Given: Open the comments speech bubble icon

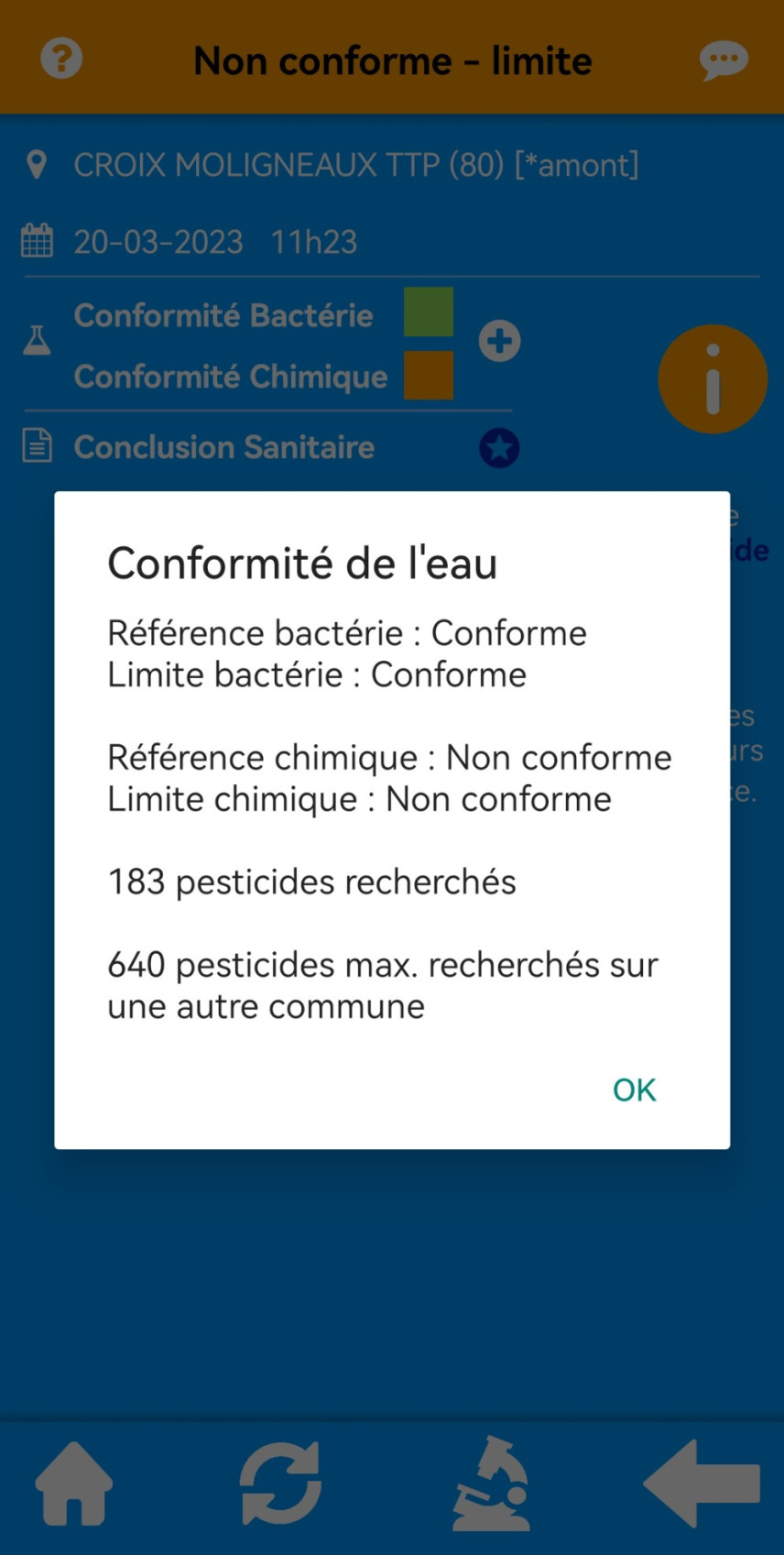Looking at the screenshot, I should [x=724, y=61].
